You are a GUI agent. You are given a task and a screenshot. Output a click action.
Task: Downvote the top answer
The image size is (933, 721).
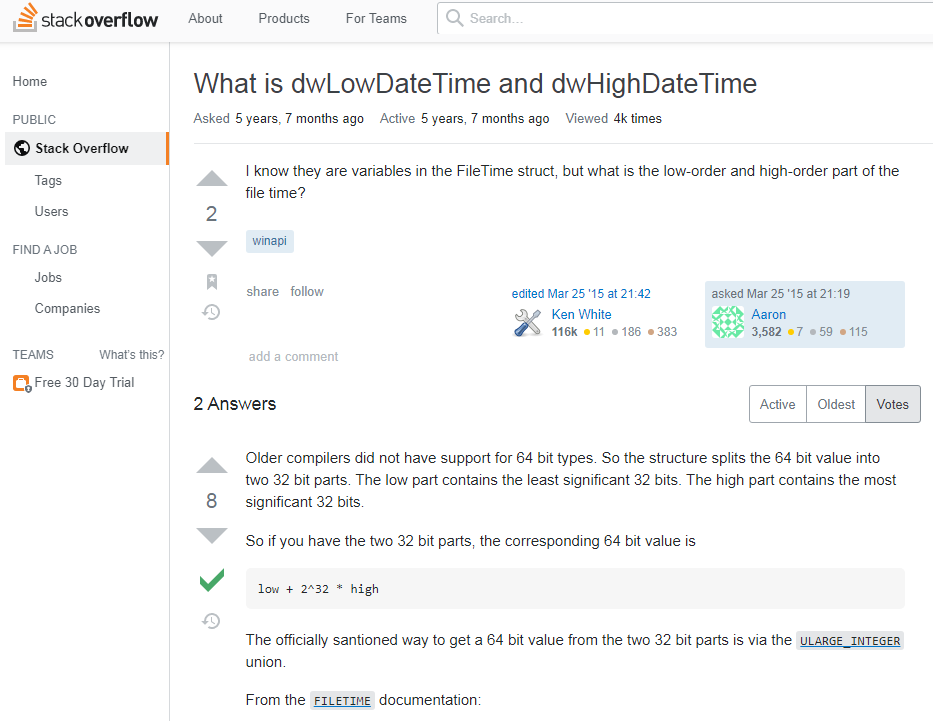[x=211, y=535]
